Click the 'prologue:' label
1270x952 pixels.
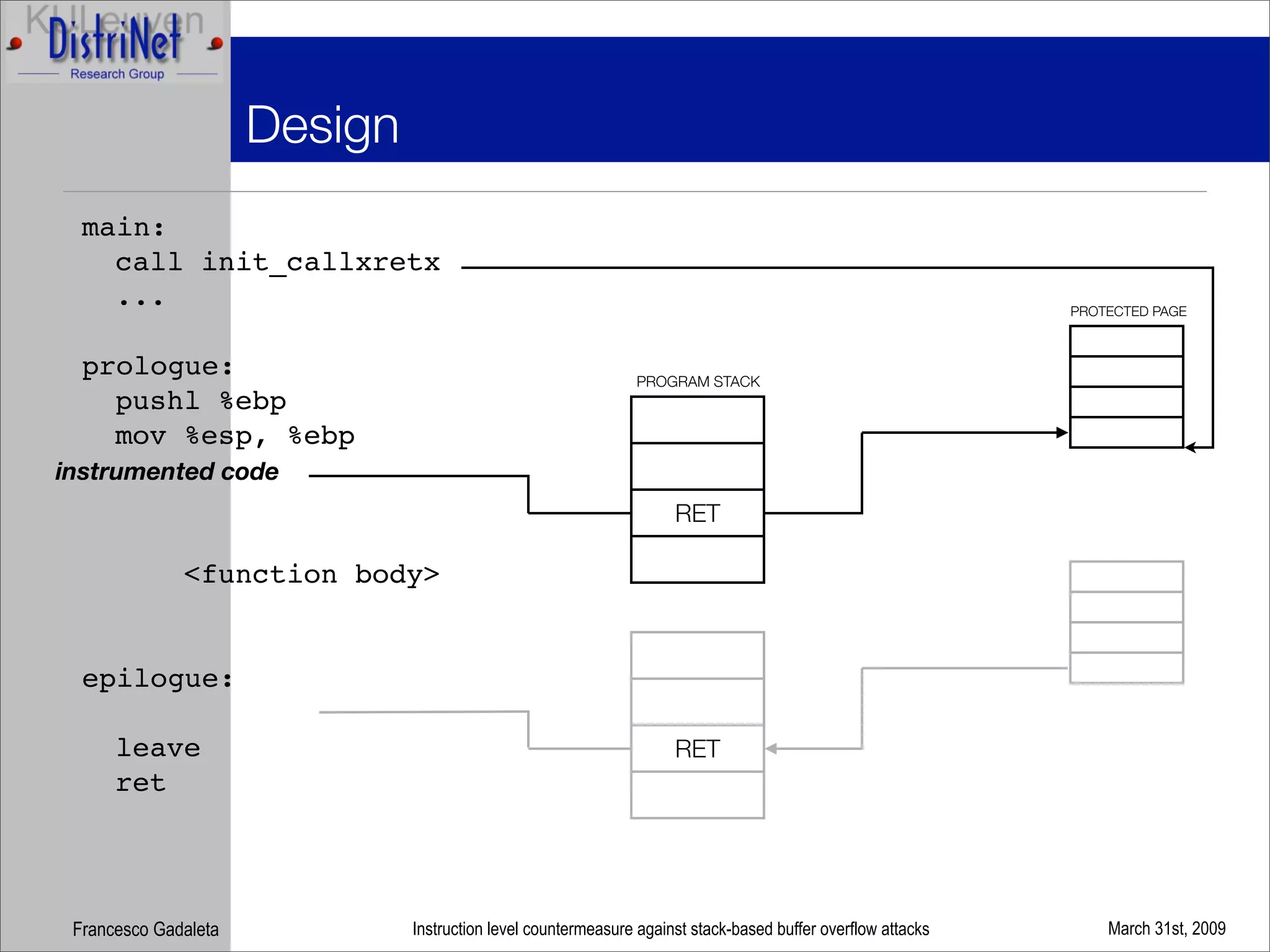point(157,366)
